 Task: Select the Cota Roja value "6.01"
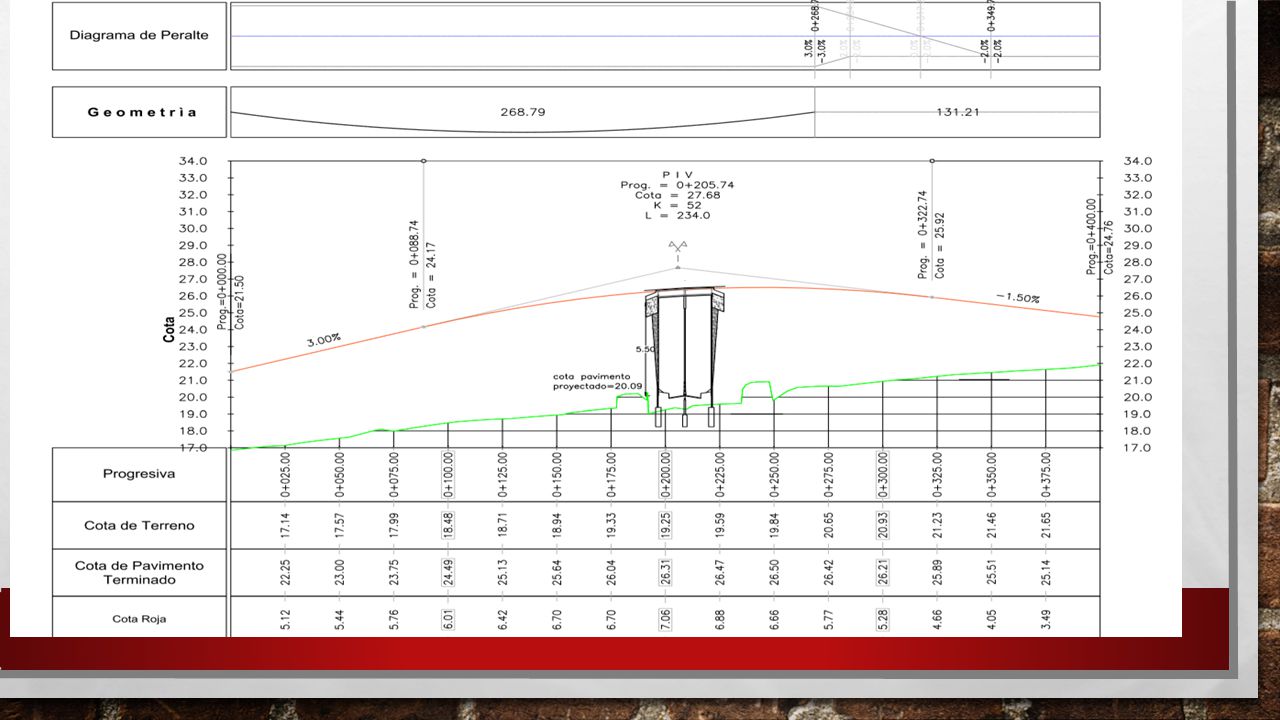(448, 619)
